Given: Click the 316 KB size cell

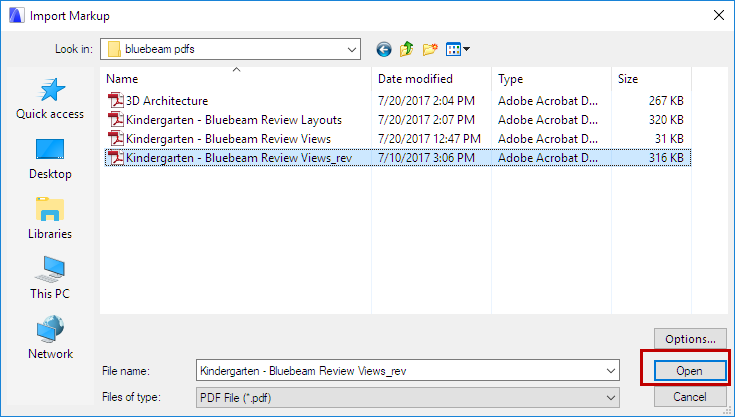Looking at the screenshot, I should (666, 158).
